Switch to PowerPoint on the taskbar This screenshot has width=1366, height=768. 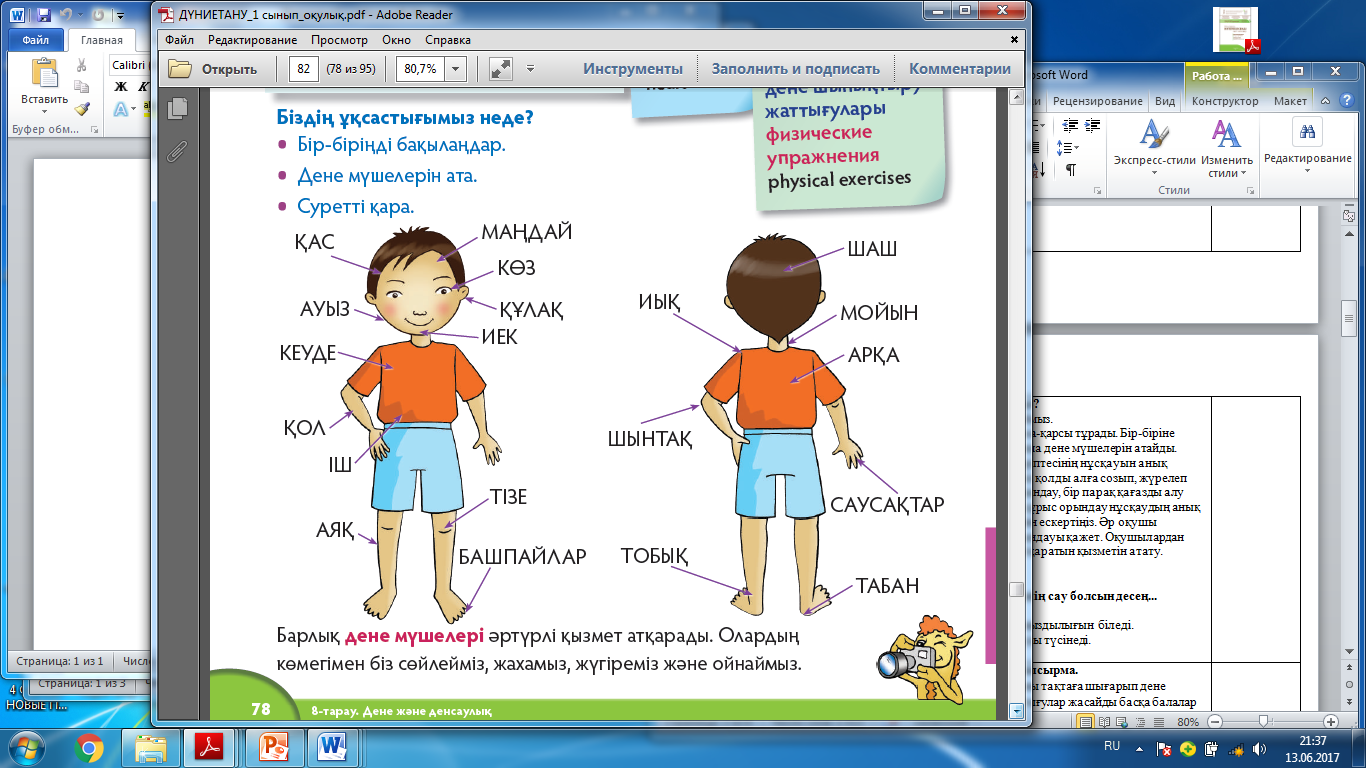pos(273,747)
